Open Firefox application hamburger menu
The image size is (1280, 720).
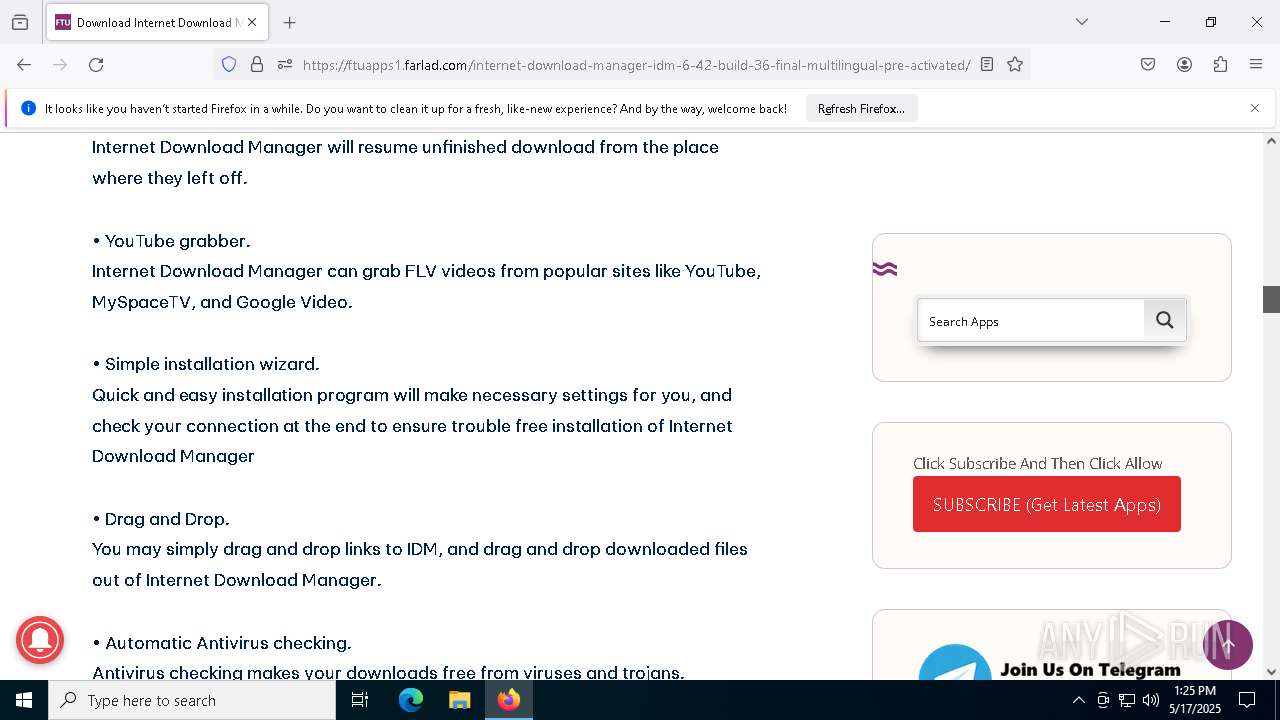point(1256,65)
